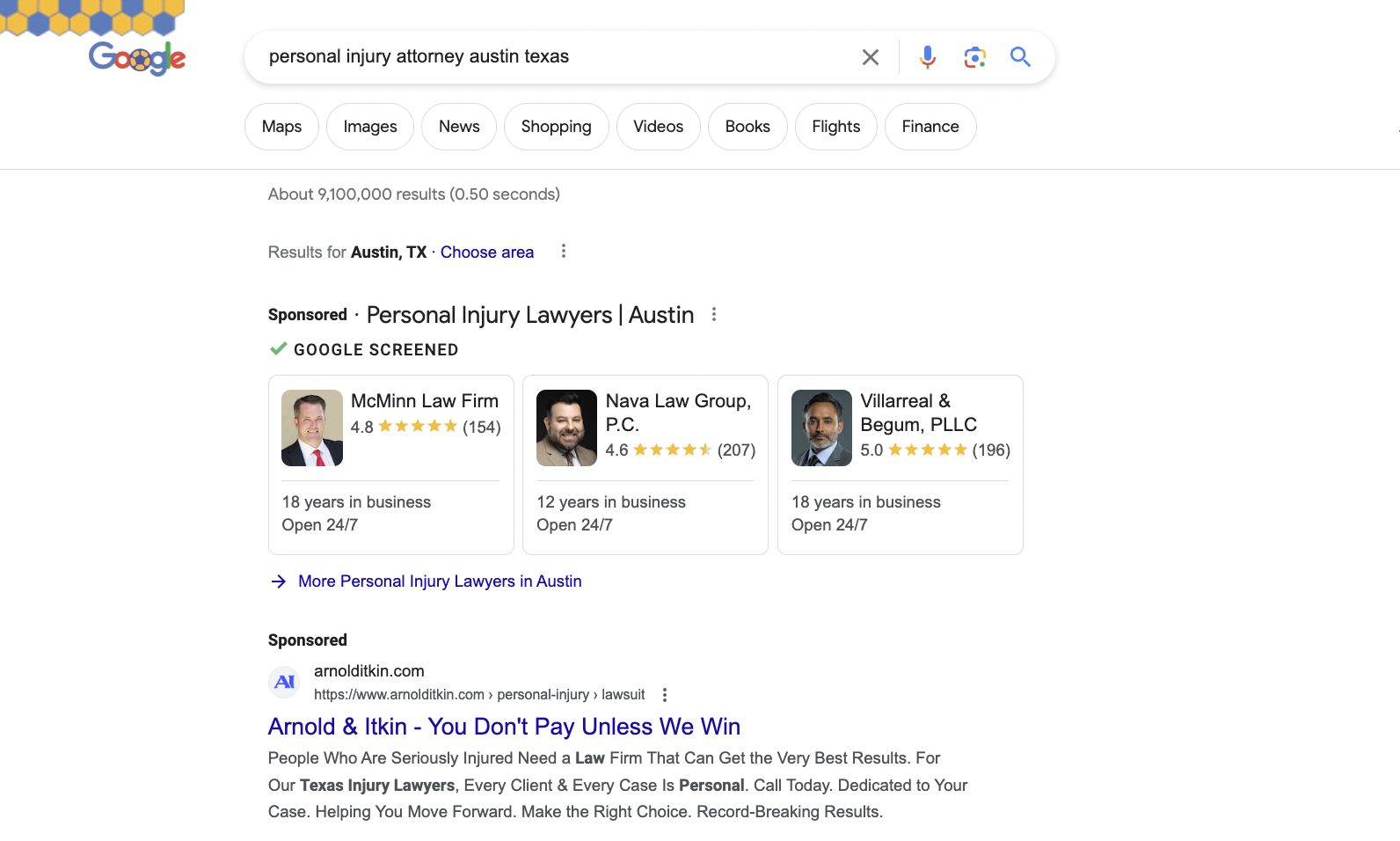Click arrow icon beside More Personal Injury Lawyers

click(x=279, y=581)
